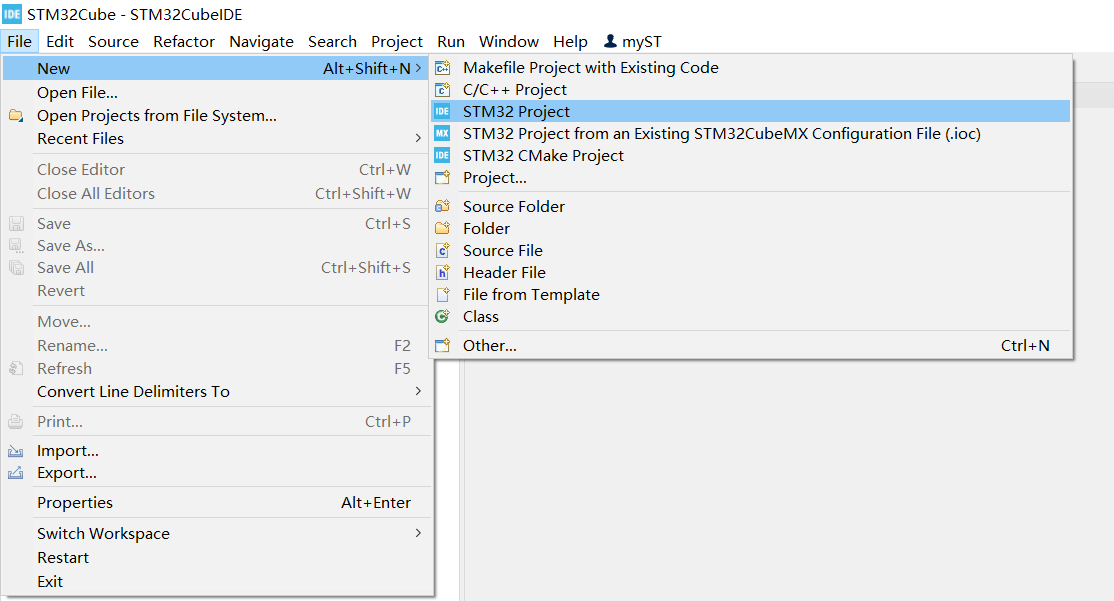Click Import... in File menu
Viewport: 1114px width, 601px height.
click(x=217, y=450)
